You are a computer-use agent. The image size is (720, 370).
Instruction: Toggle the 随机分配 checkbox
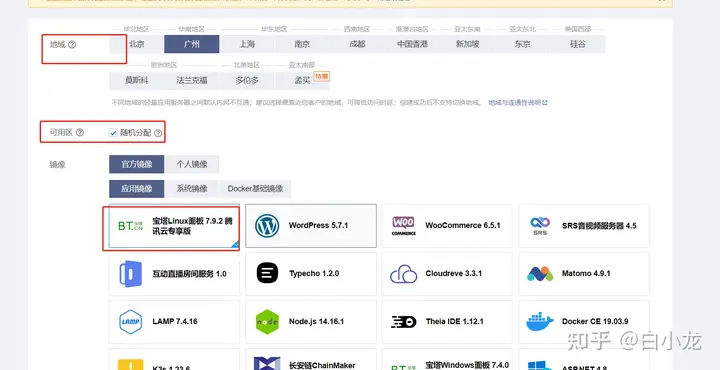[113, 133]
